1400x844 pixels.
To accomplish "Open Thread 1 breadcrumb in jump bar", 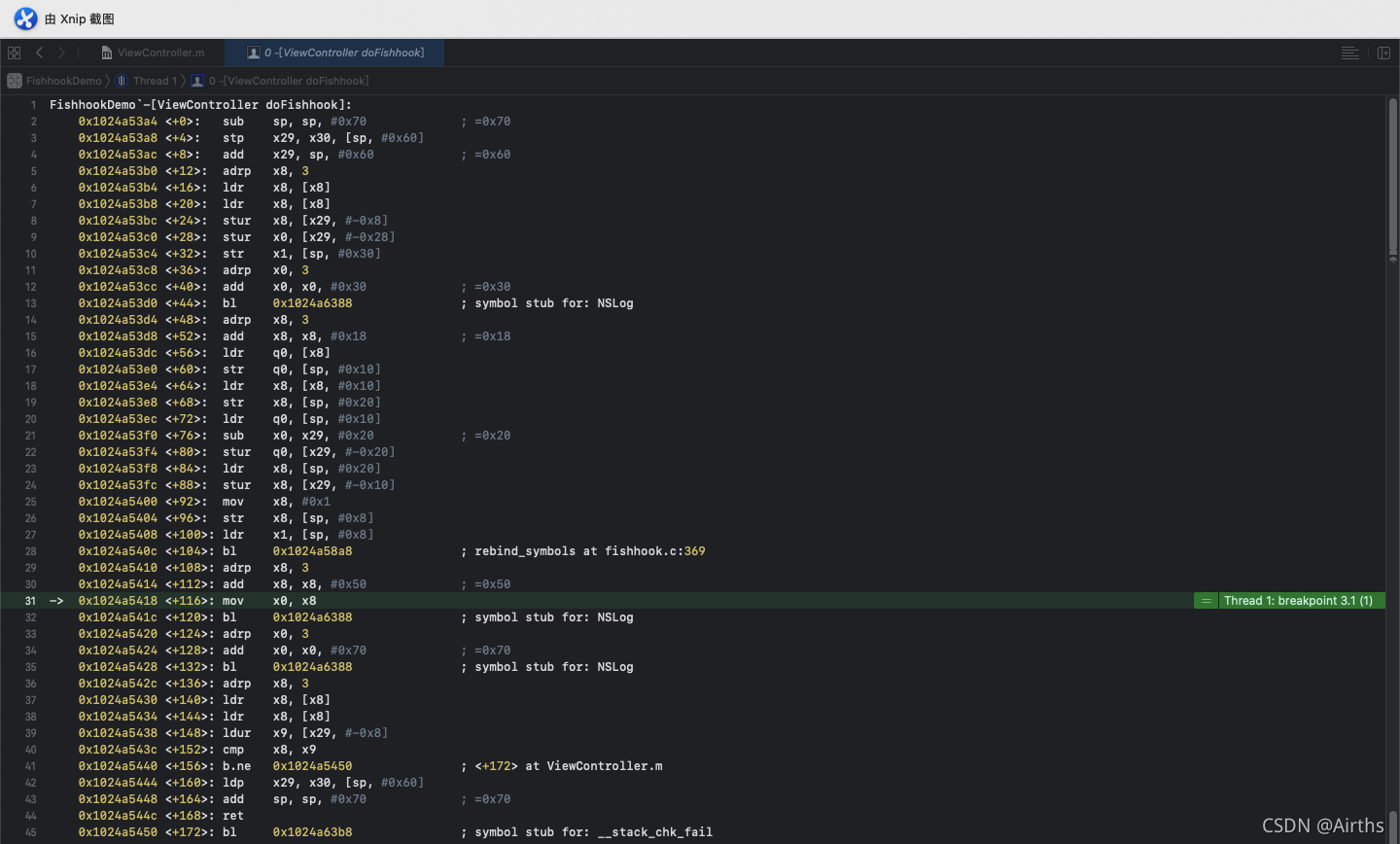I will point(147,81).
